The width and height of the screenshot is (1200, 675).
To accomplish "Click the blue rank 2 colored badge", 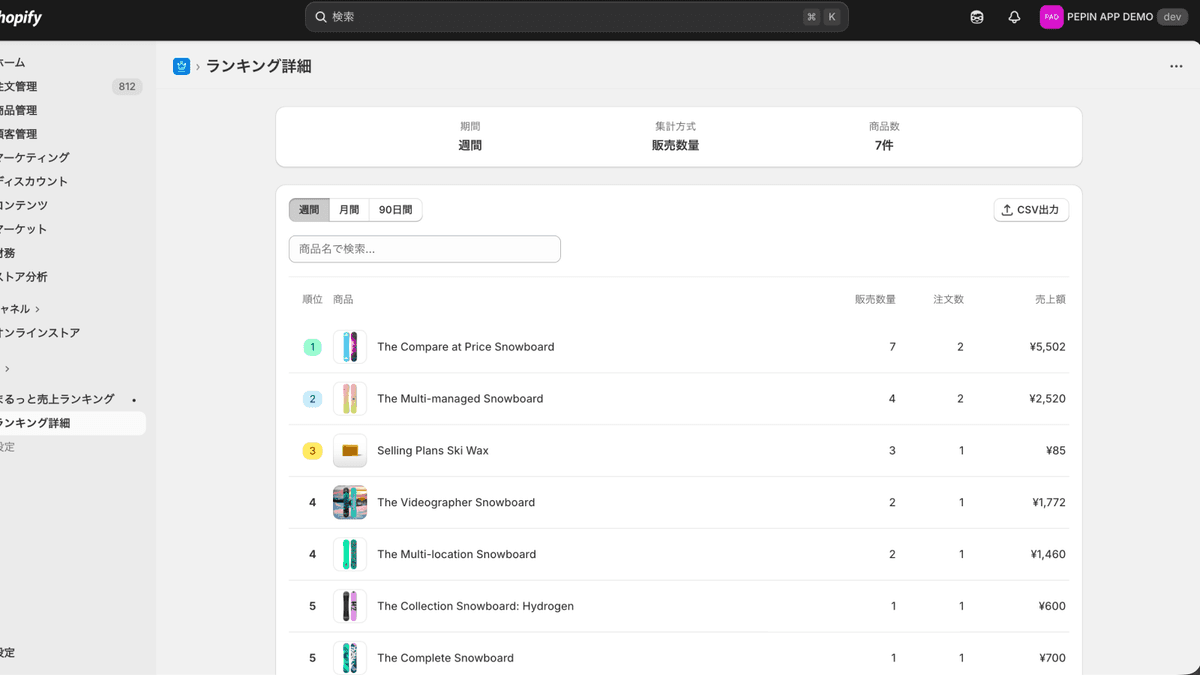I will 312,398.
